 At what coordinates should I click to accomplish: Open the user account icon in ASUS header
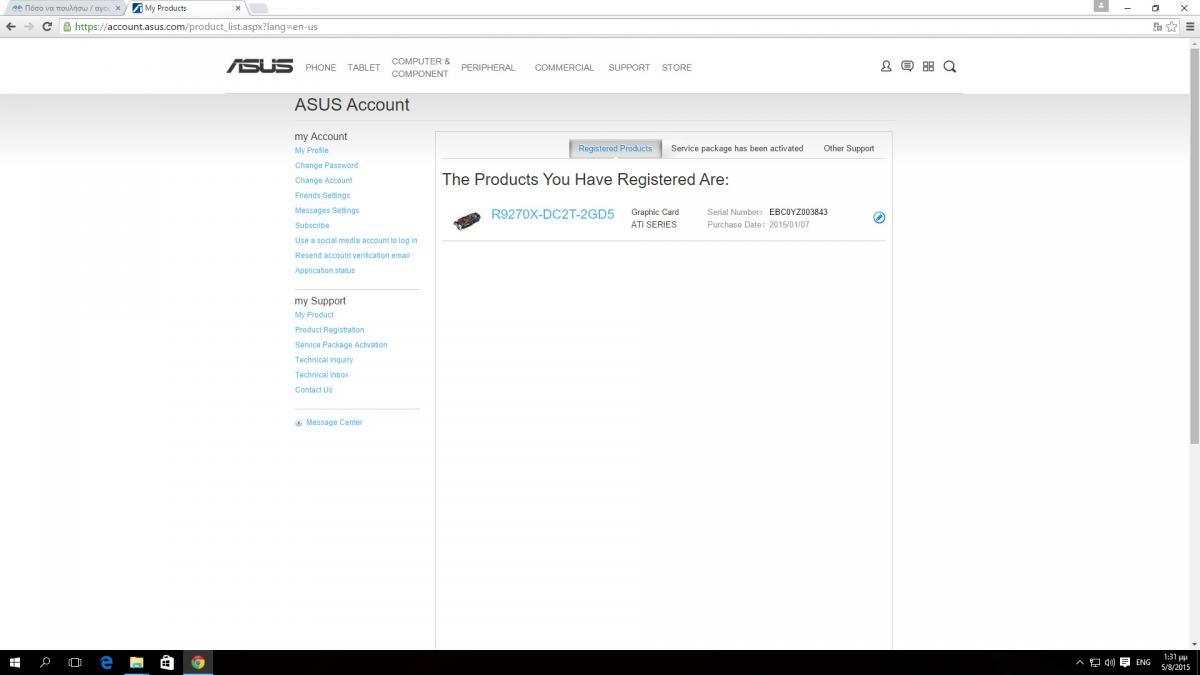pyautogui.click(x=886, y=66)
